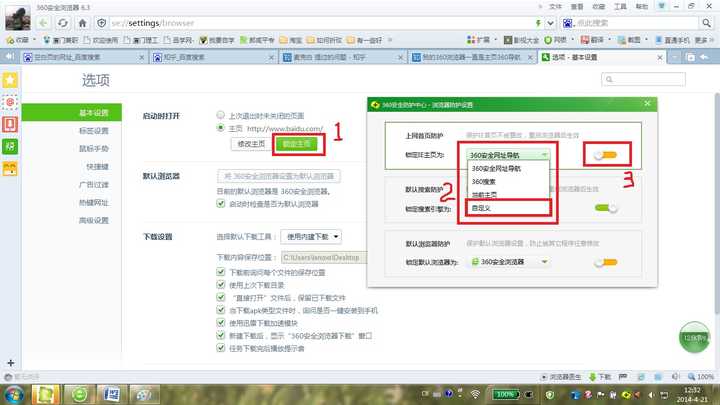
Task: Open the 锁定主页为 homepage combo box
Action: click(x=508, y=155)
